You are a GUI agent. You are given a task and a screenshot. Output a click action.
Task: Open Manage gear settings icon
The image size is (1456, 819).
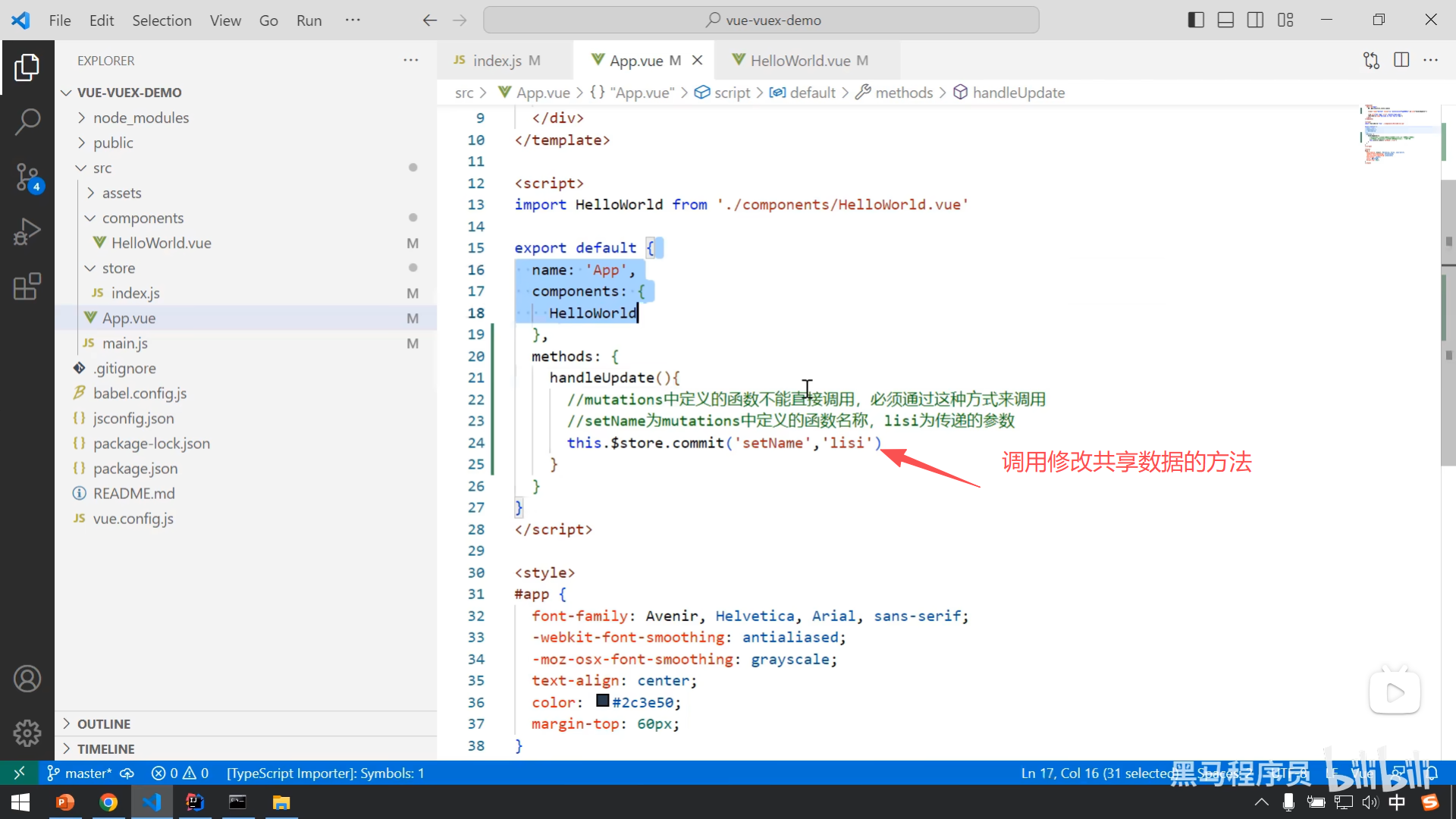pyautogui.click(x=27, y=733)
